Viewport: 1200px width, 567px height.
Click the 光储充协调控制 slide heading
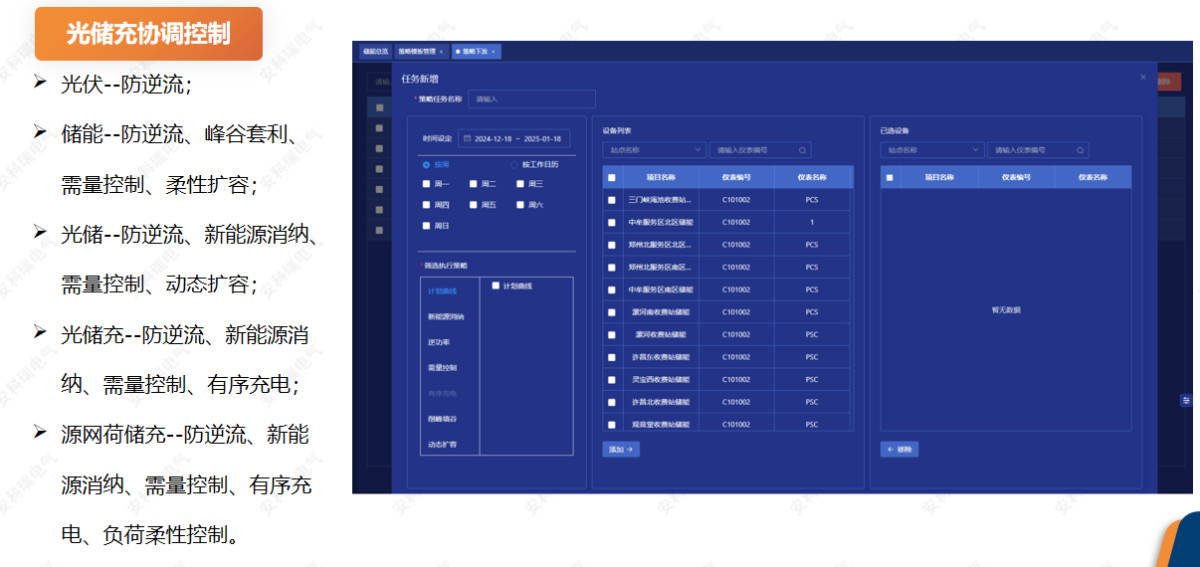click(148, 34)
